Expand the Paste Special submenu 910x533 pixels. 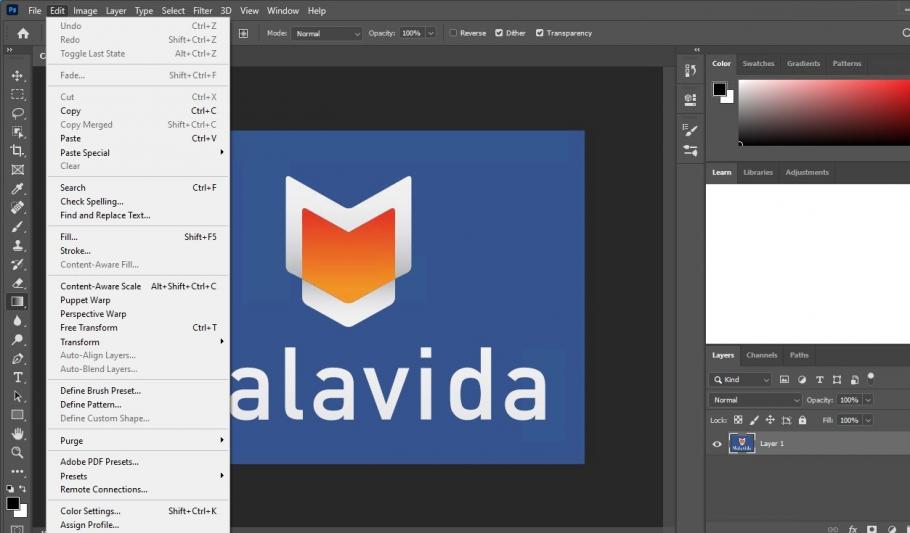coord(138,153)
